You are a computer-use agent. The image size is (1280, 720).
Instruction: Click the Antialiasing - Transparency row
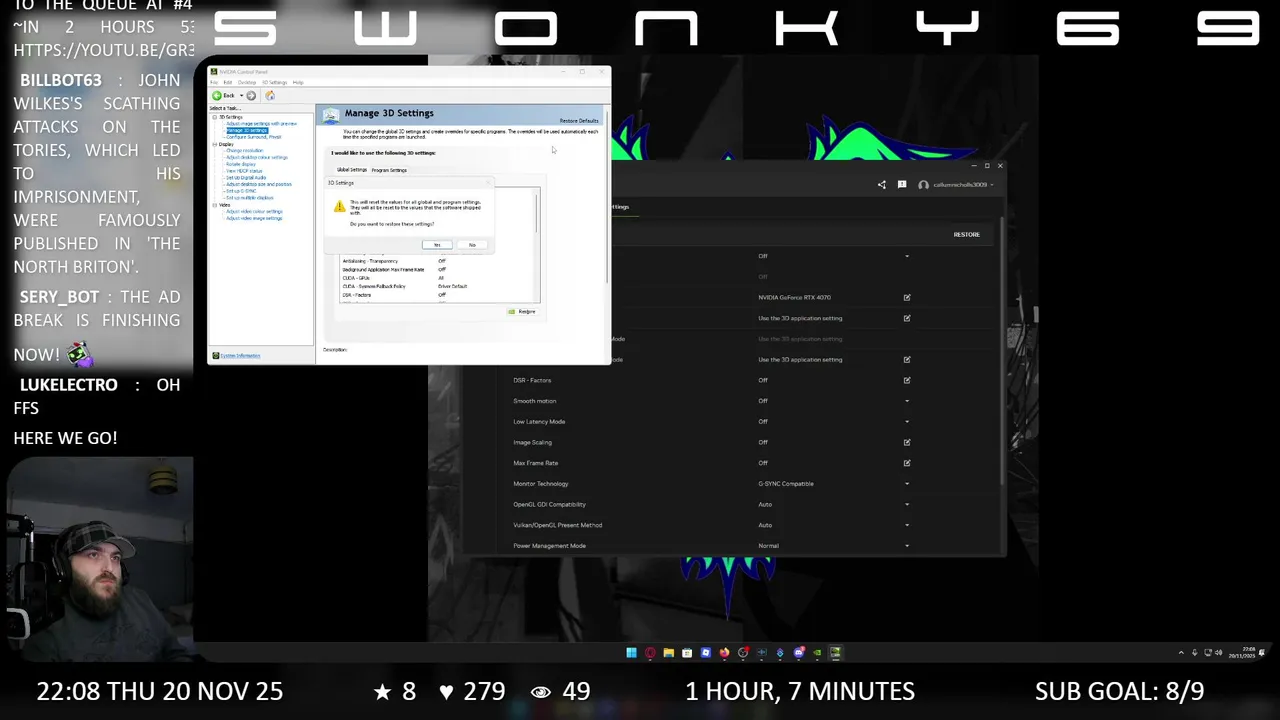438,261
